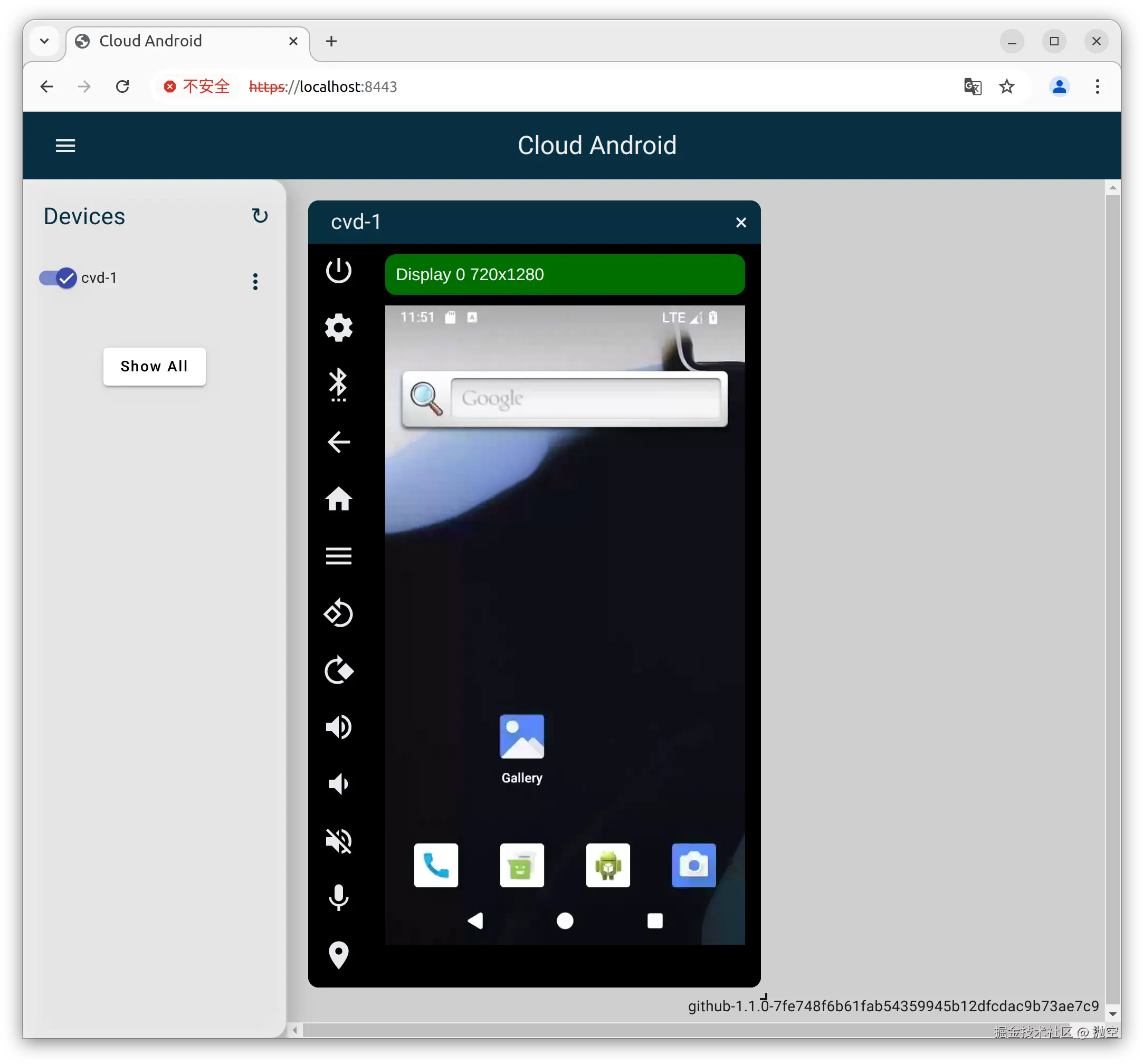The image size is (1143, 1064).
Task: Open the Phone app in the Android dock
Action: point(436,865)
